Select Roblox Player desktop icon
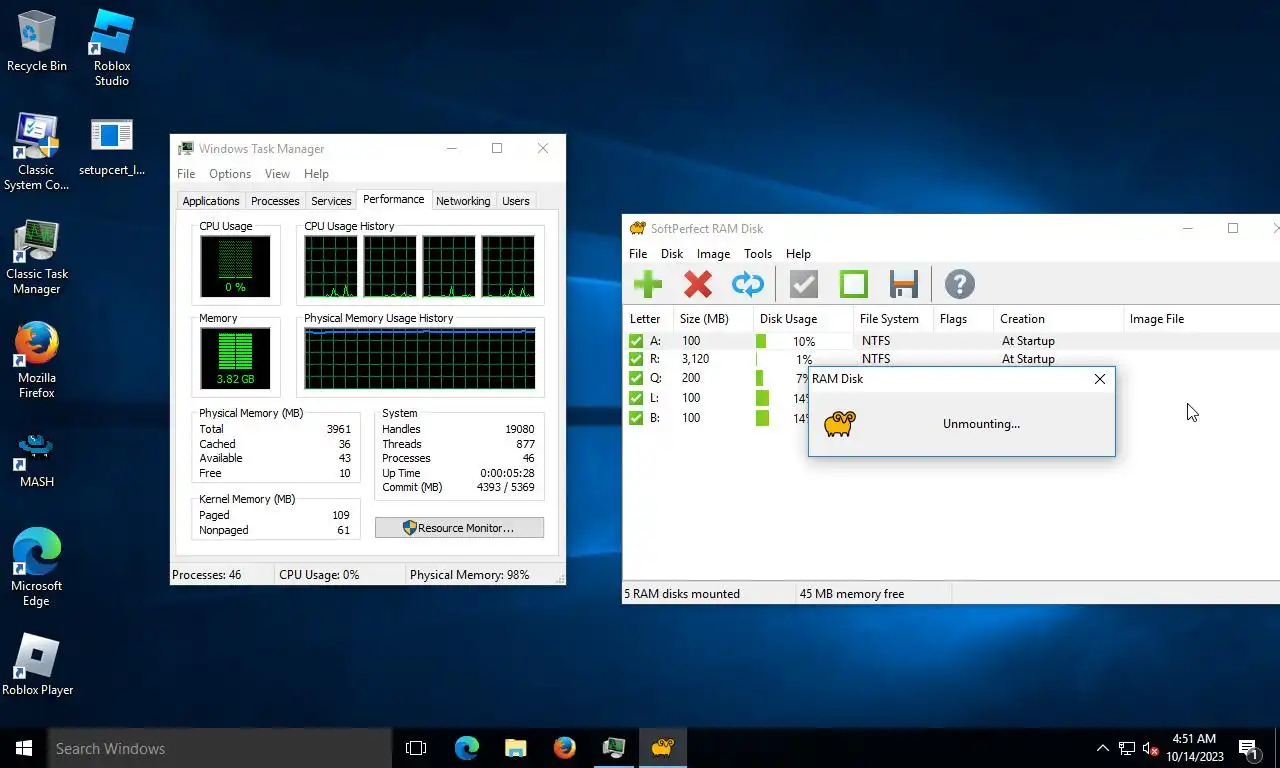The width and height of the screenshot is (1280, 768). 37,665
